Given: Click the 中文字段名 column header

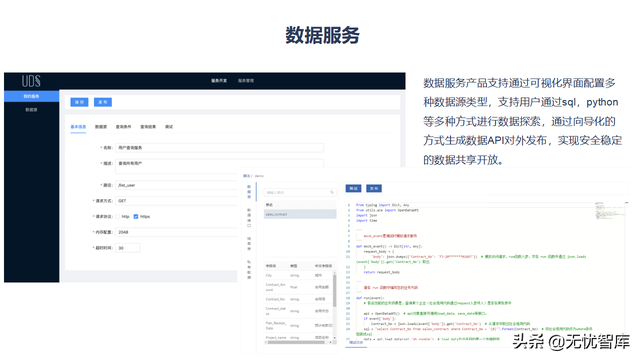Looking at the screenshot, I should [323, 266].
